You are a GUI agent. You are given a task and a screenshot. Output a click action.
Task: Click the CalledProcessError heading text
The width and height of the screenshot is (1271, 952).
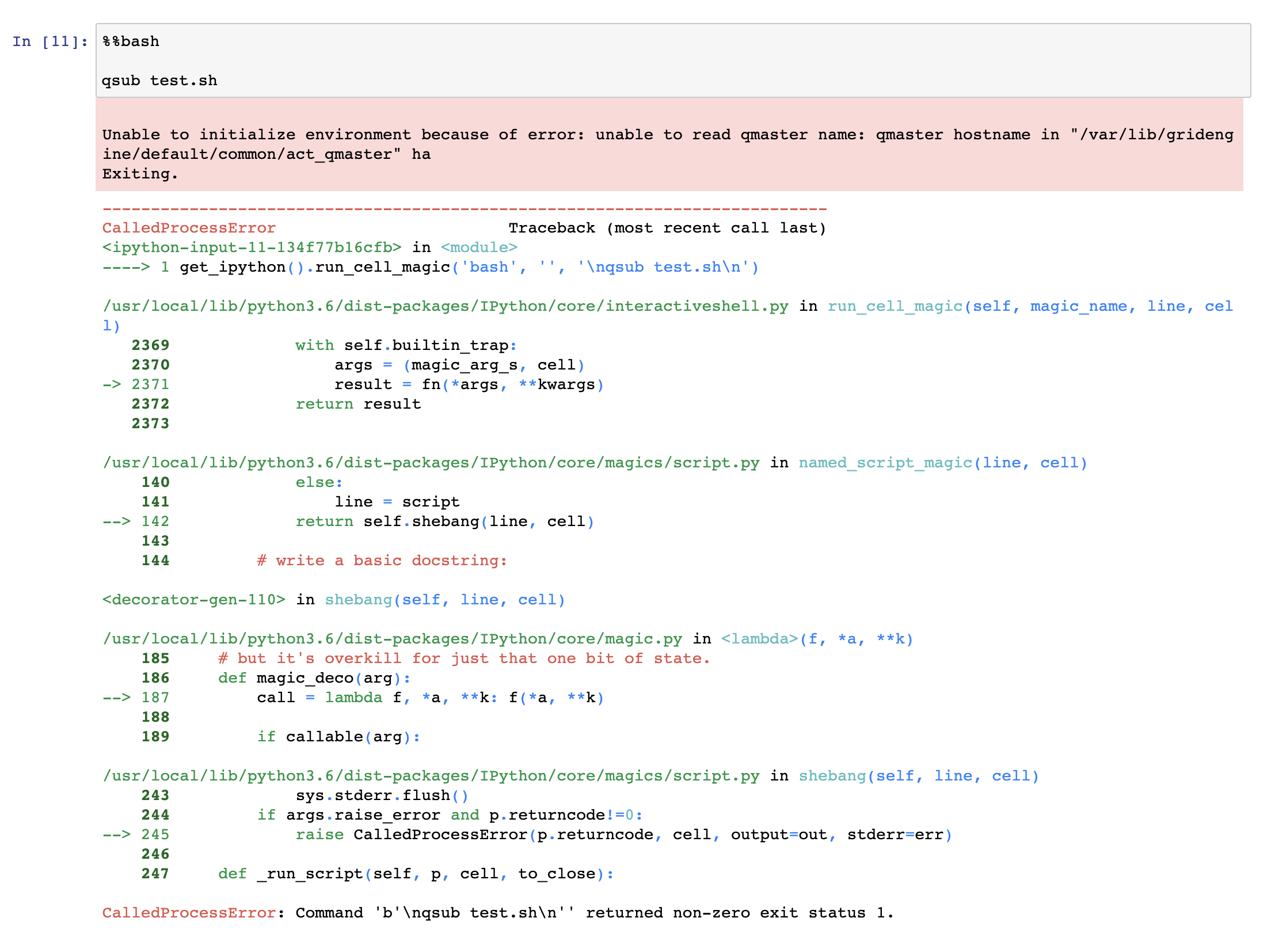(x=188, y=227)
